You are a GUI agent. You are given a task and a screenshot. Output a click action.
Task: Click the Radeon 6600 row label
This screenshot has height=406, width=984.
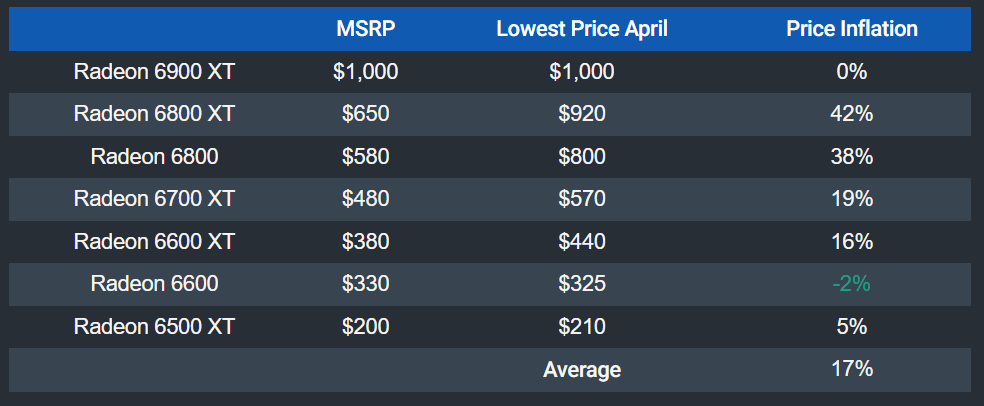[154, 284]
